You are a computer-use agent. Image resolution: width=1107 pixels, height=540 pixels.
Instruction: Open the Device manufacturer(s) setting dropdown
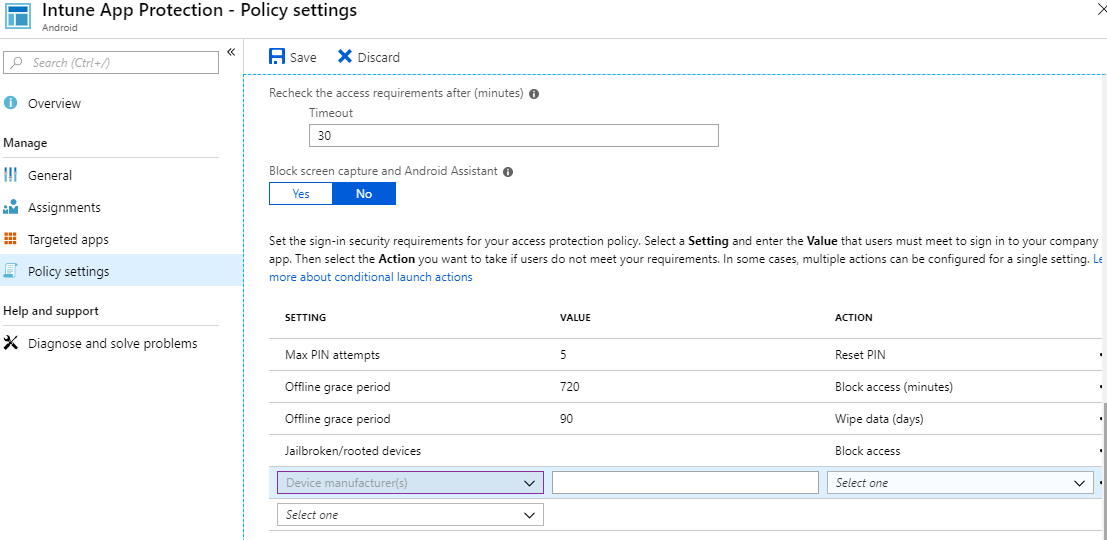tap(410, 483)
